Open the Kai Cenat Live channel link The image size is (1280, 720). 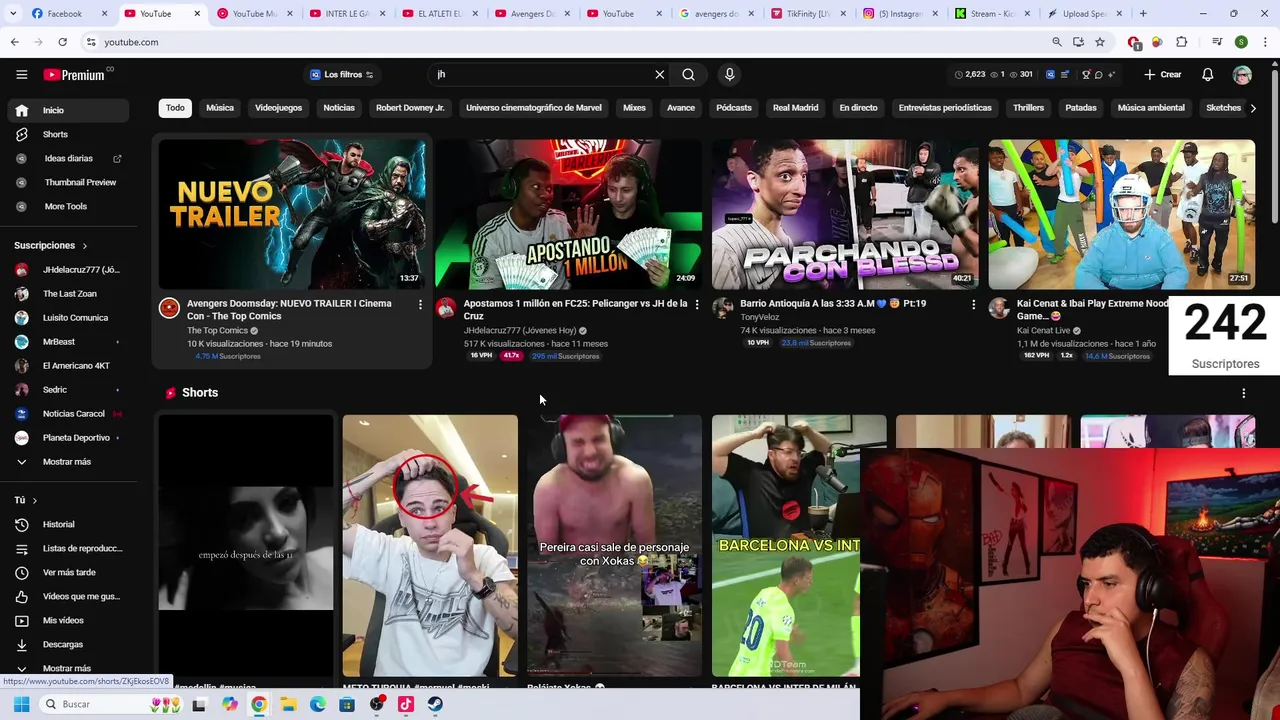point(1043,331)
